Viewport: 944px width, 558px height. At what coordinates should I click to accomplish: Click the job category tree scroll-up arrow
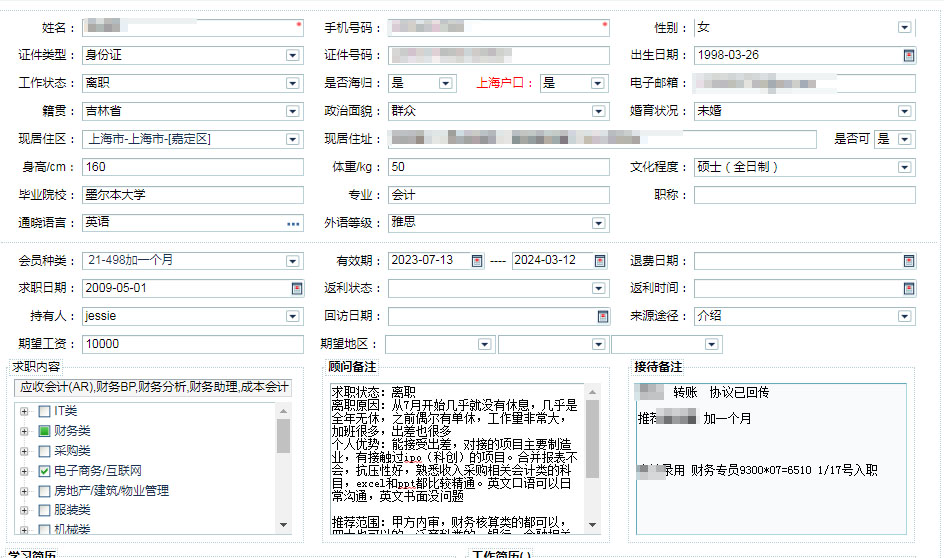(x=284, y=411)
